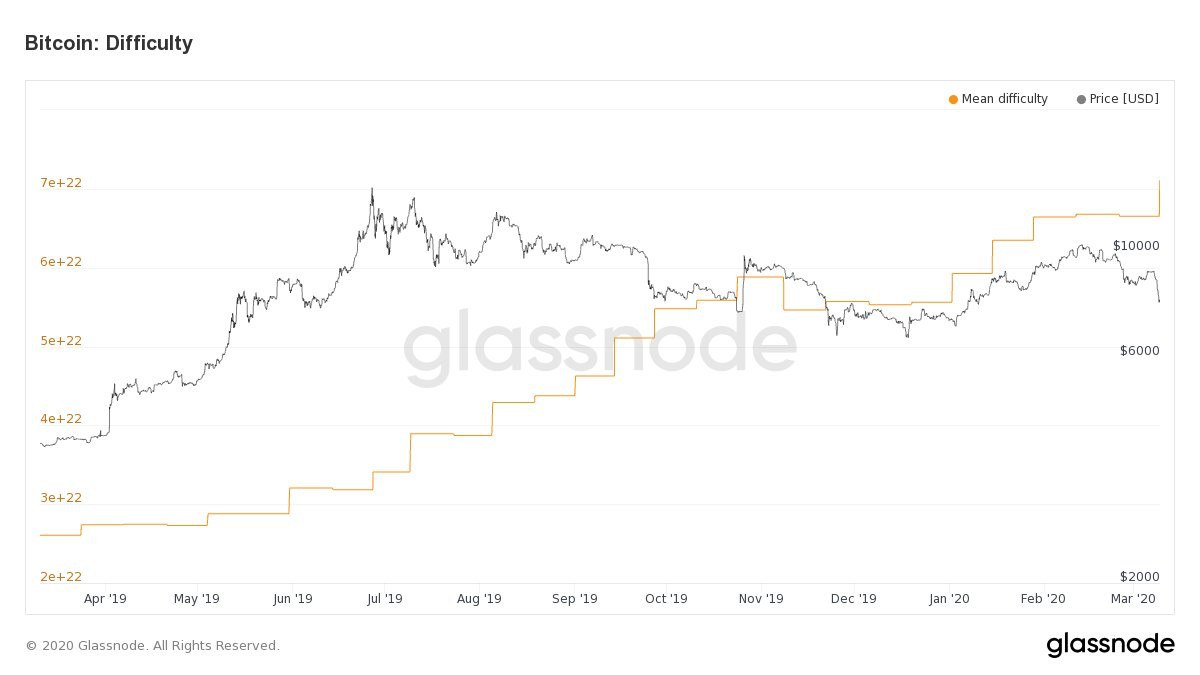Click the Sep '19 timeline label

[x=574, y=599]
